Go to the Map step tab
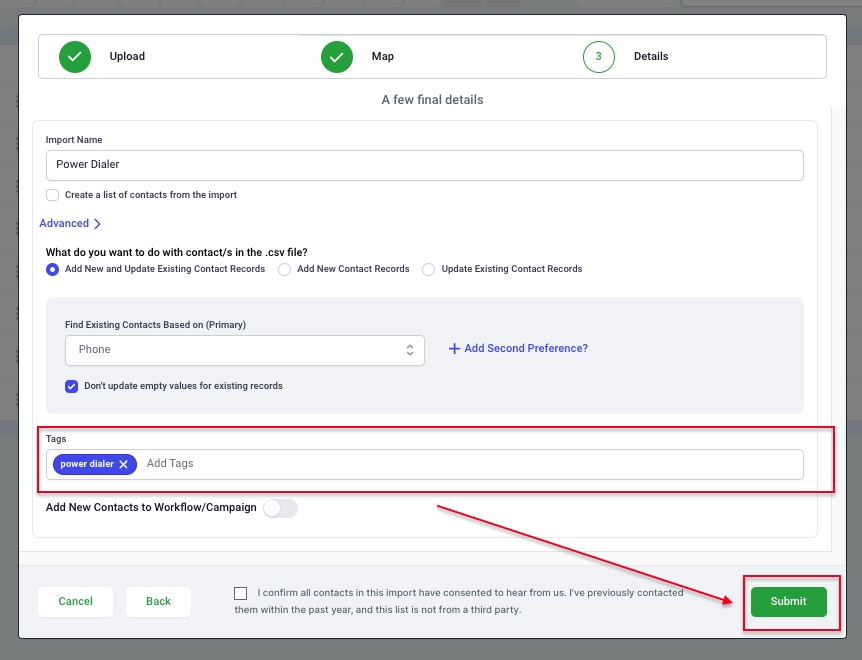The image size is (862, 660). coord(382,57)
